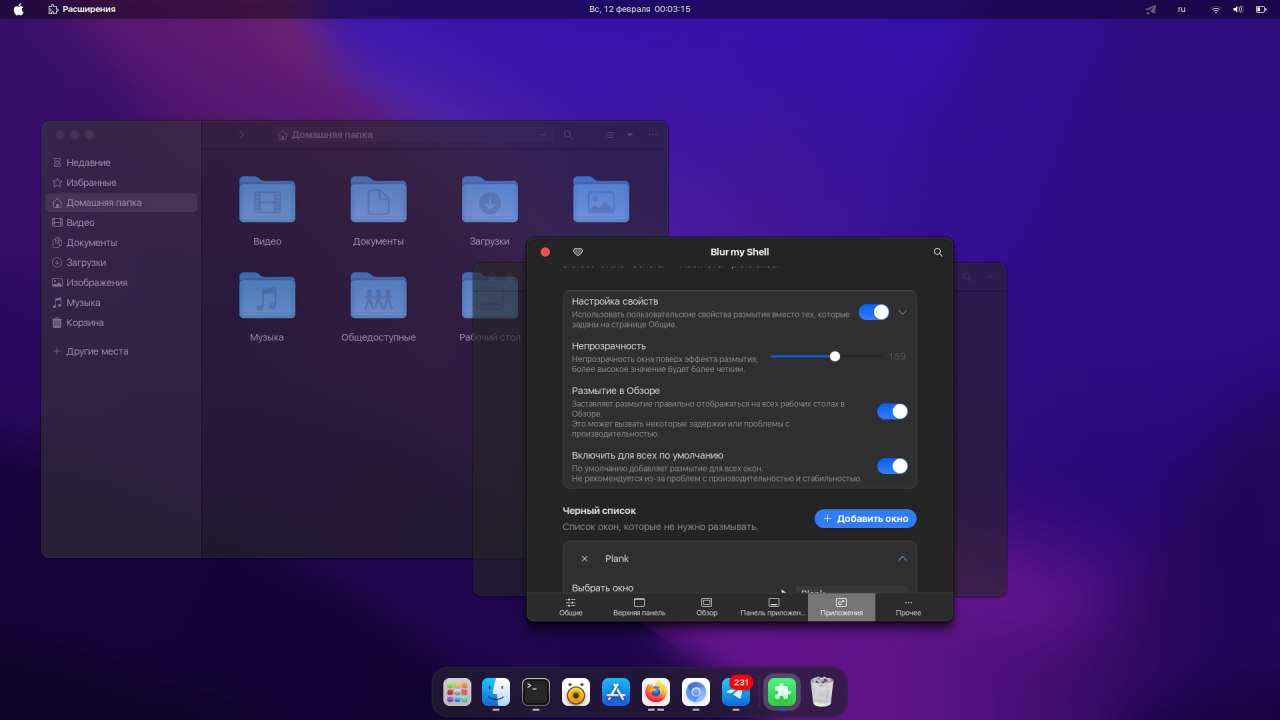Launch Firefox from the dock
The height and width of the screenshot is (720, 1280).
(x=656, y=692)
